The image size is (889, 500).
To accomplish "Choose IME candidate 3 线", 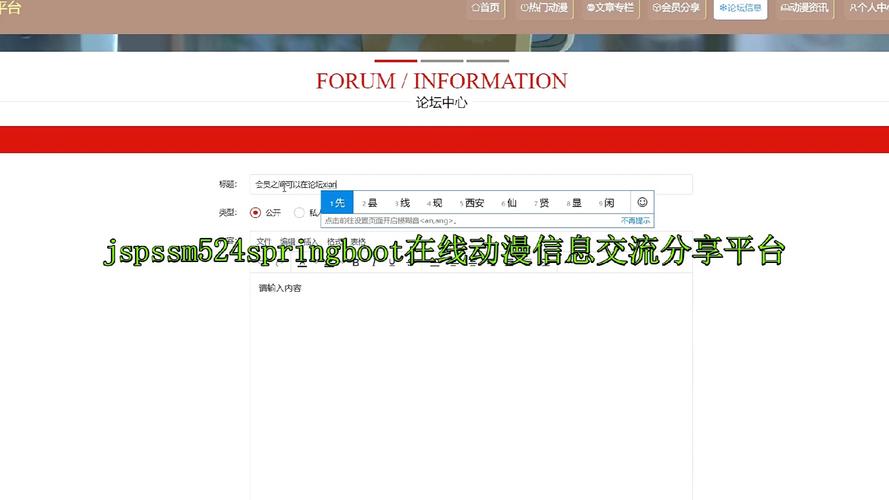I will click(x=403, y=203).
